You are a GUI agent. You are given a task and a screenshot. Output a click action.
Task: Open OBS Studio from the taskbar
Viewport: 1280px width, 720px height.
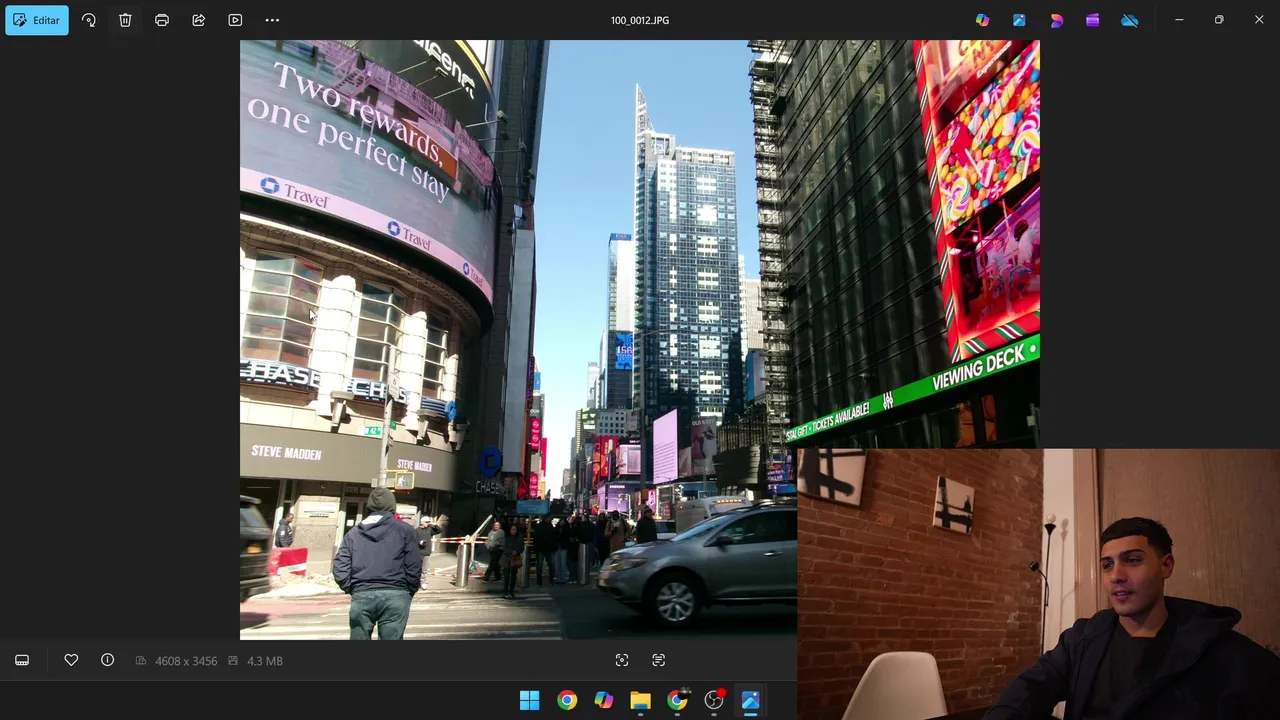[x=714, y=700]
